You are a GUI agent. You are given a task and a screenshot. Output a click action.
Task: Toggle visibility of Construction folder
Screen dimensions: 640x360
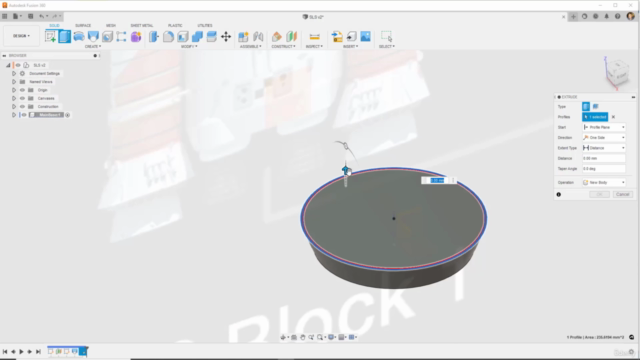[x=22, y=107]
